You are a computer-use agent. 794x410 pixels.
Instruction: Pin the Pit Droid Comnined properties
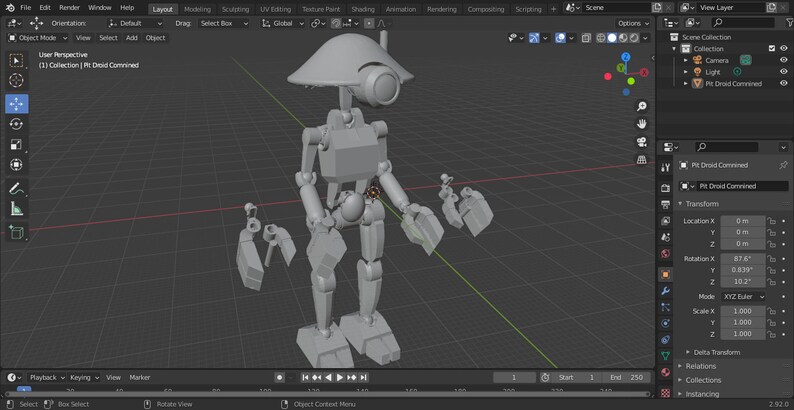point(783,165)
